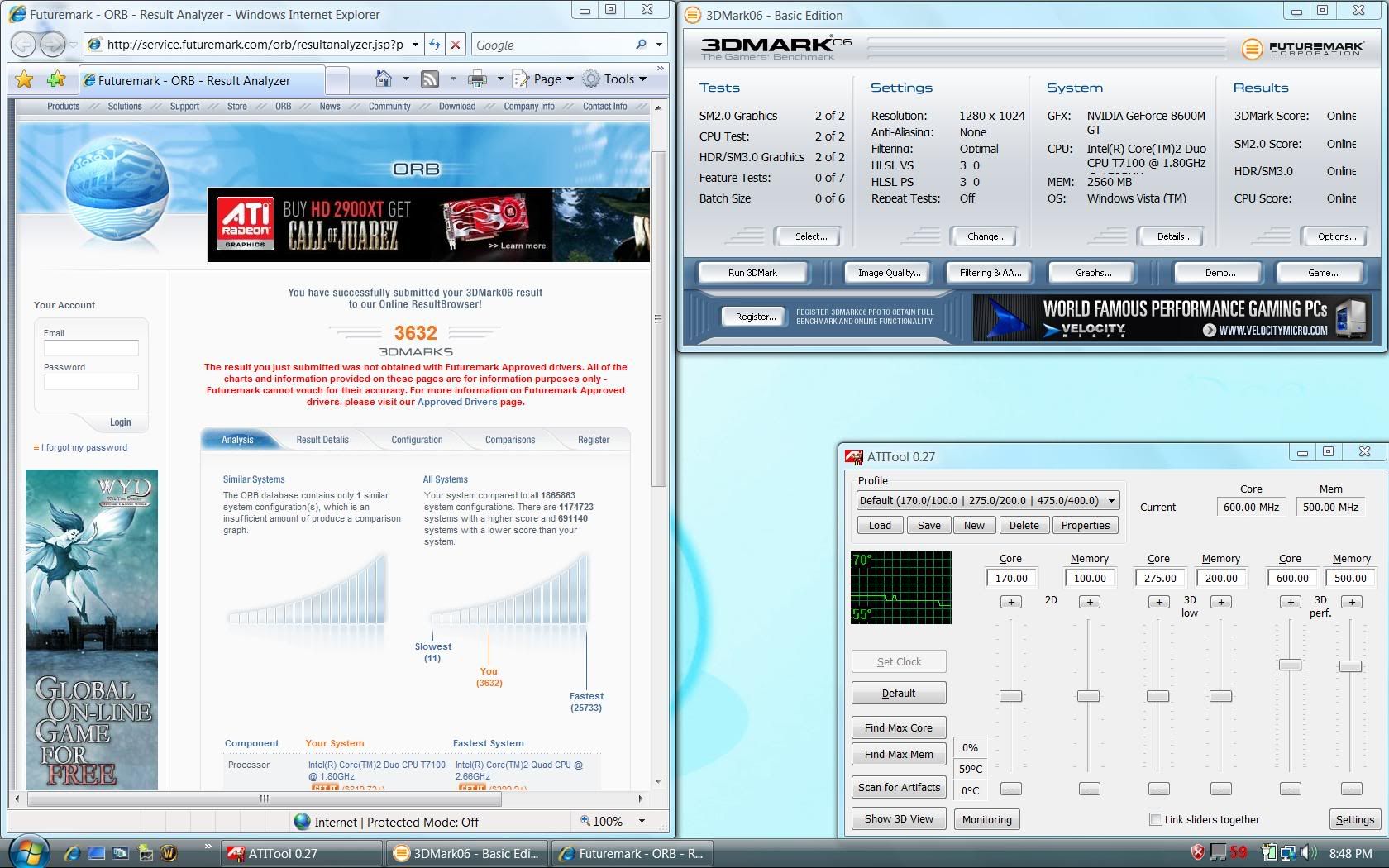Open the search provider dropdown arrow
The height and width of the screenshot is (868, 1389).
[659, 45]
